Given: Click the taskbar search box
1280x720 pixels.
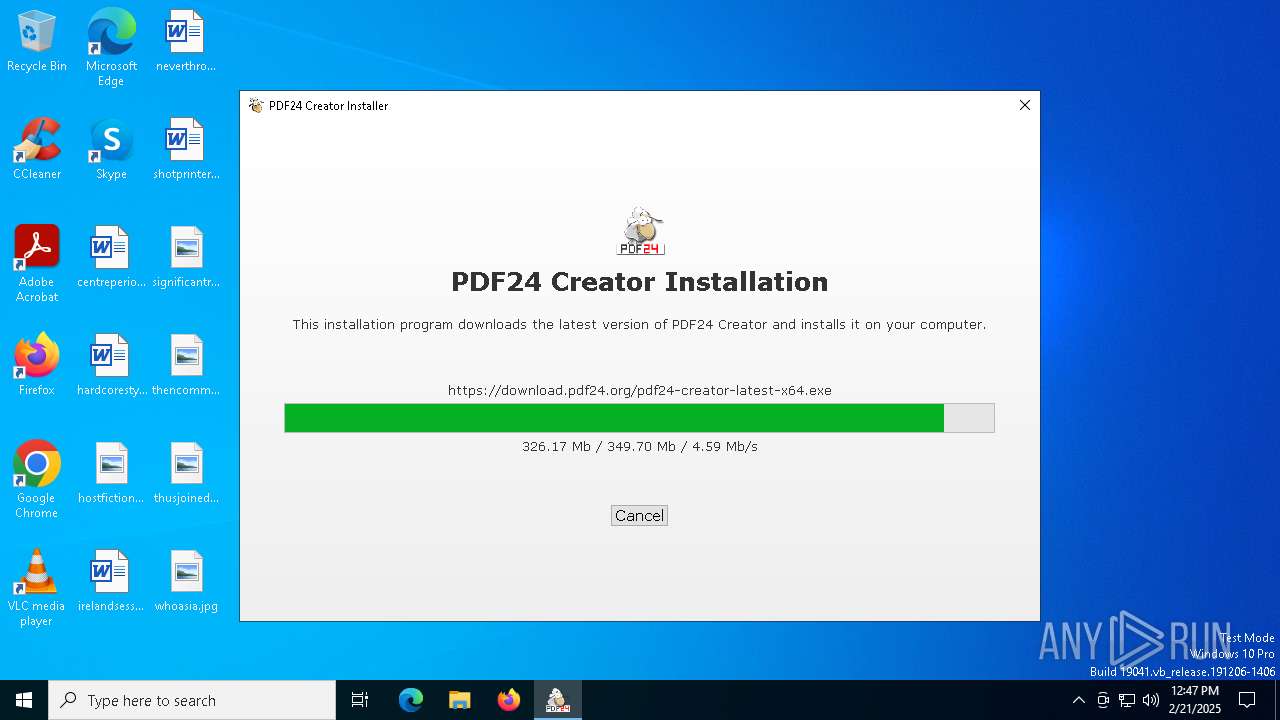Looking at the screenshot, I should 192,700.
